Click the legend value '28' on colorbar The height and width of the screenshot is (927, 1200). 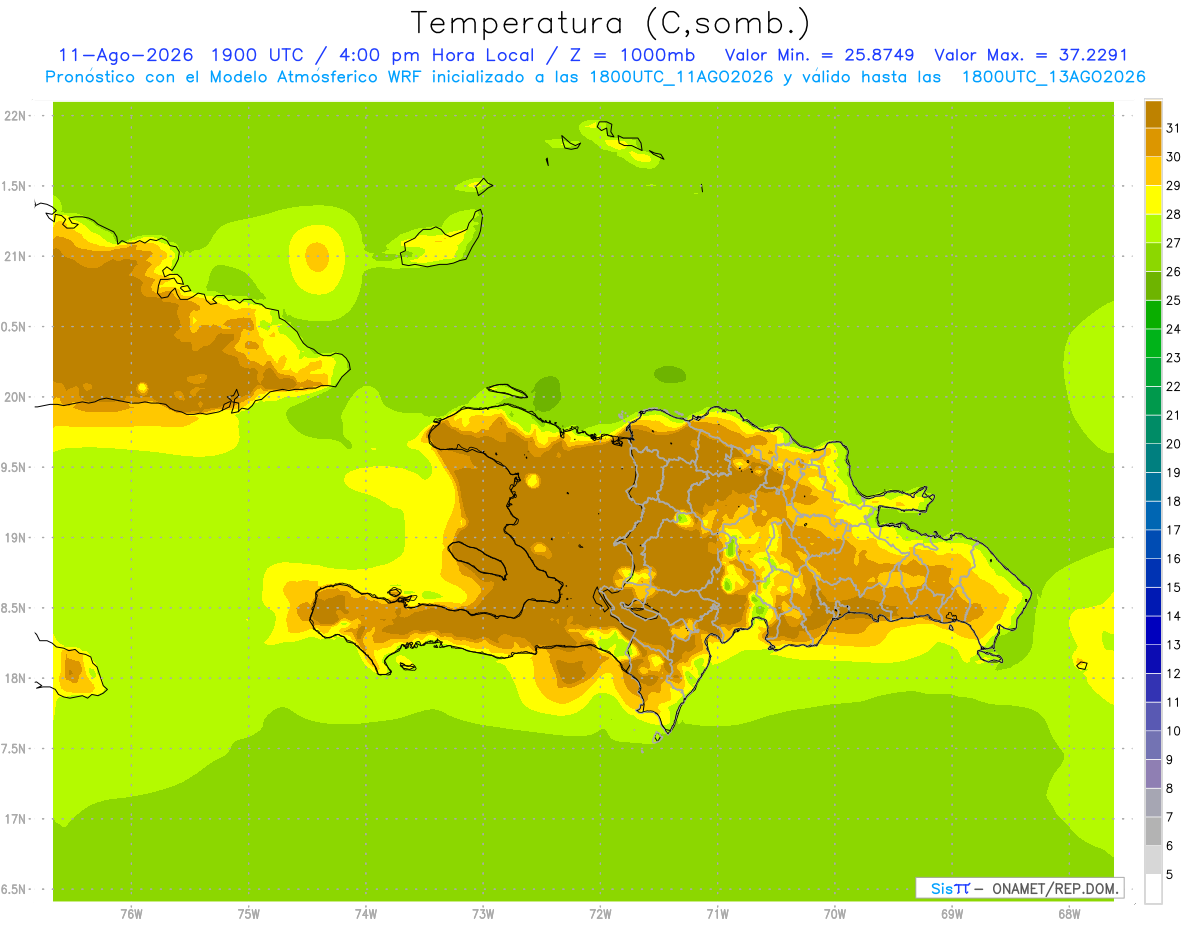[x=1174, y=214]
